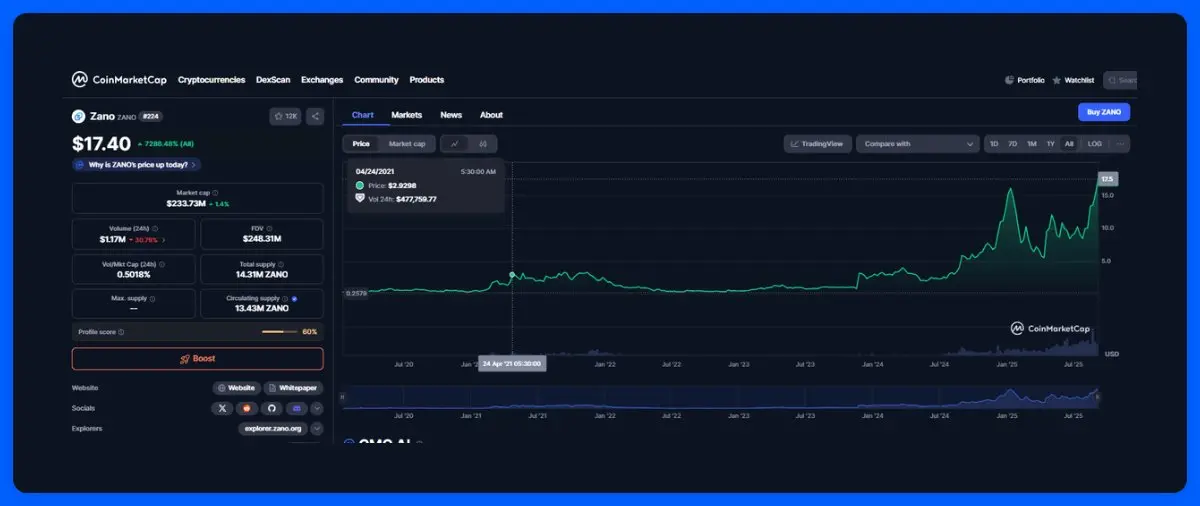Open the Exchanges menu
The image size is (1200, 506).
pos(322,80)
